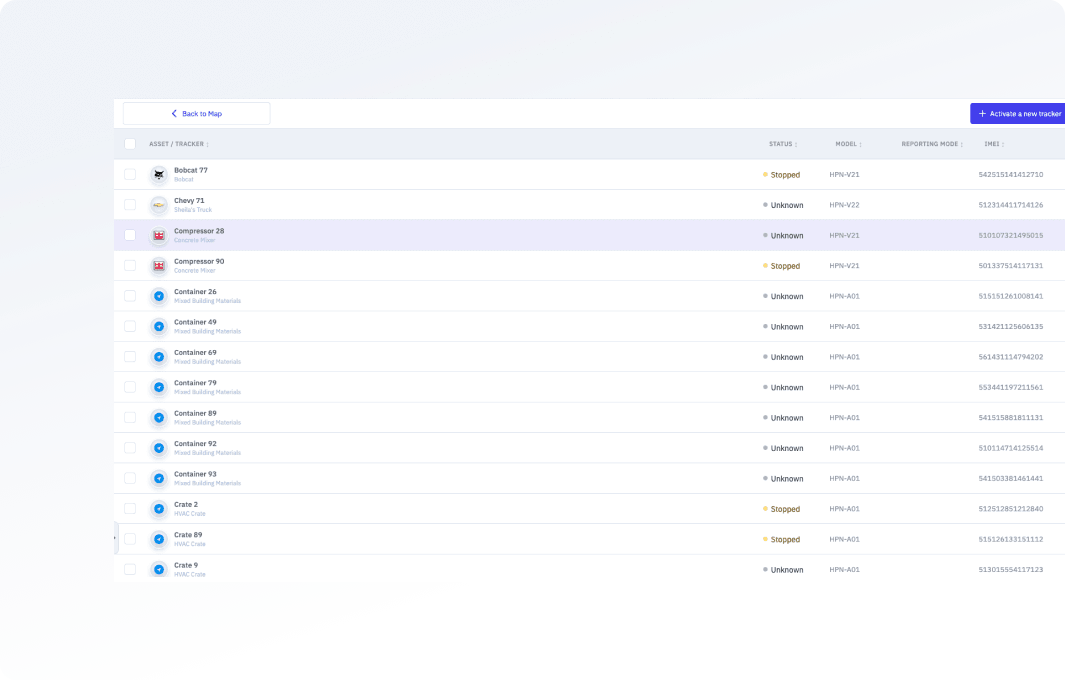Open the Crate 89 asset name

[x=188, y=535]
